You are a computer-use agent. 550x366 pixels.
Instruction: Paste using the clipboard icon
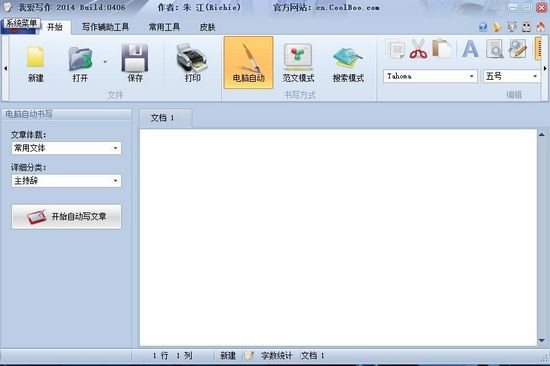(x=441, y=49)
